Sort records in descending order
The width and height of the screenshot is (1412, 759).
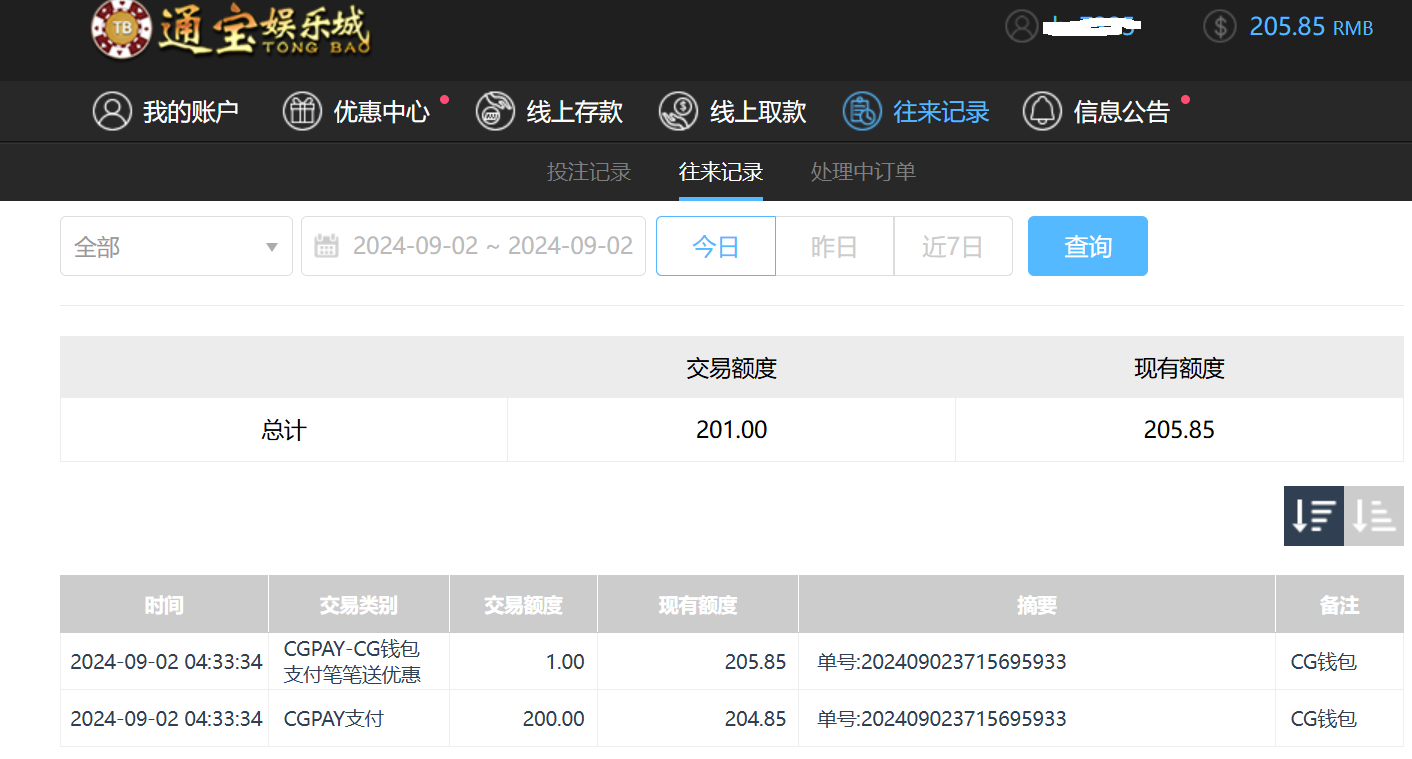click(x=1313, y=516)
